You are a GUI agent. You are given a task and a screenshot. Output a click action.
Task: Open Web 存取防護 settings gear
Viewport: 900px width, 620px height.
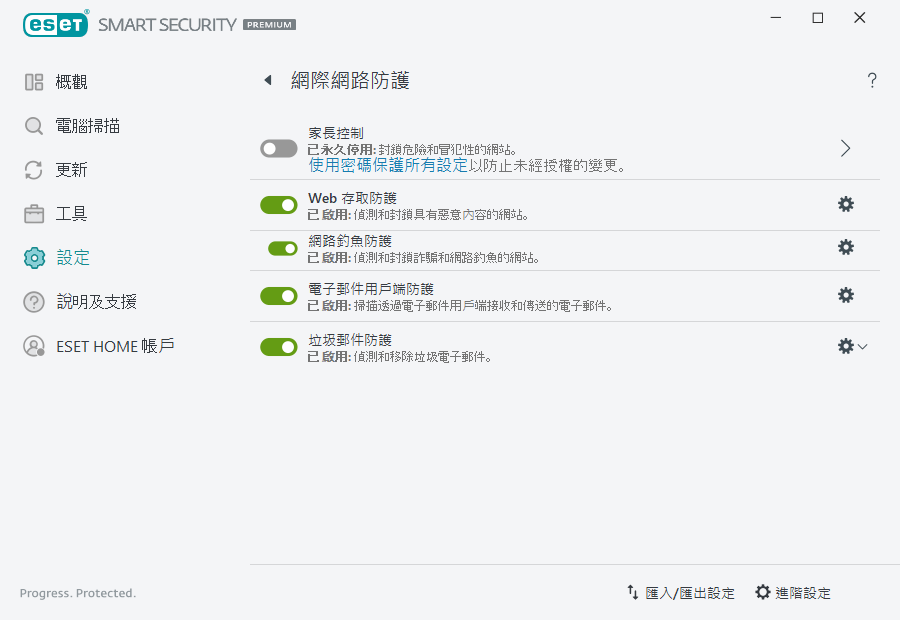click(846, 203)
